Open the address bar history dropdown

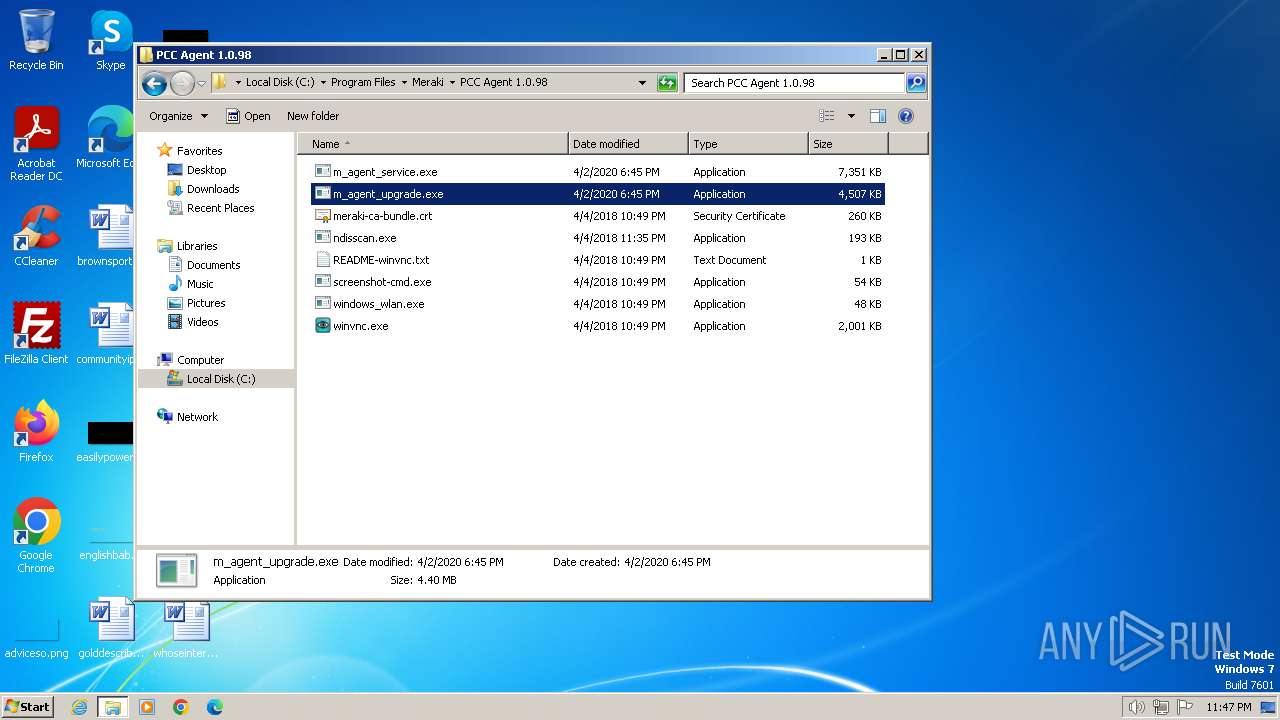coord(642,83)
